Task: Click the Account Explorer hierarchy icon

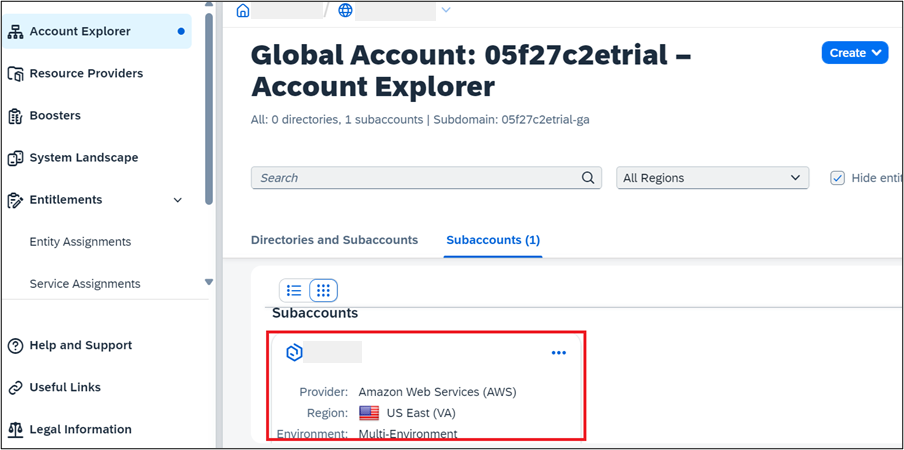Action: click(15, 32)
